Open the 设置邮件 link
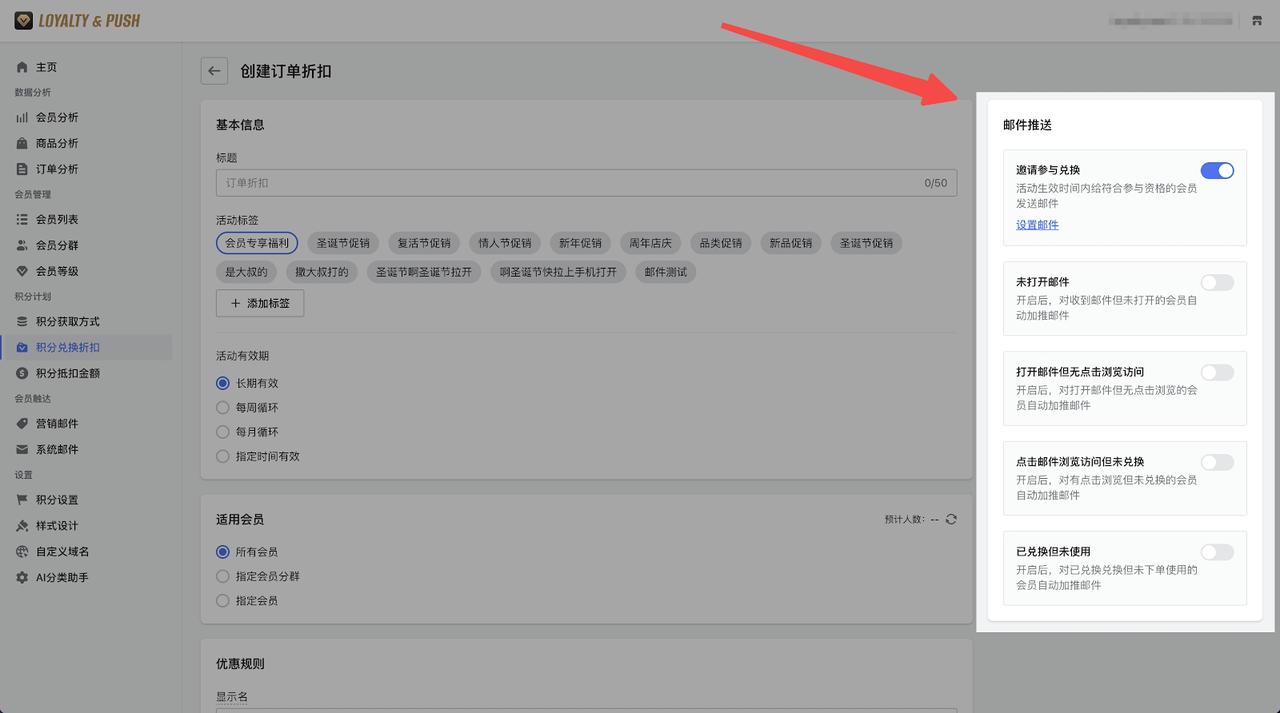Screen dimensions: 1280x713 pyautogui.click(x=1037, y=225)
